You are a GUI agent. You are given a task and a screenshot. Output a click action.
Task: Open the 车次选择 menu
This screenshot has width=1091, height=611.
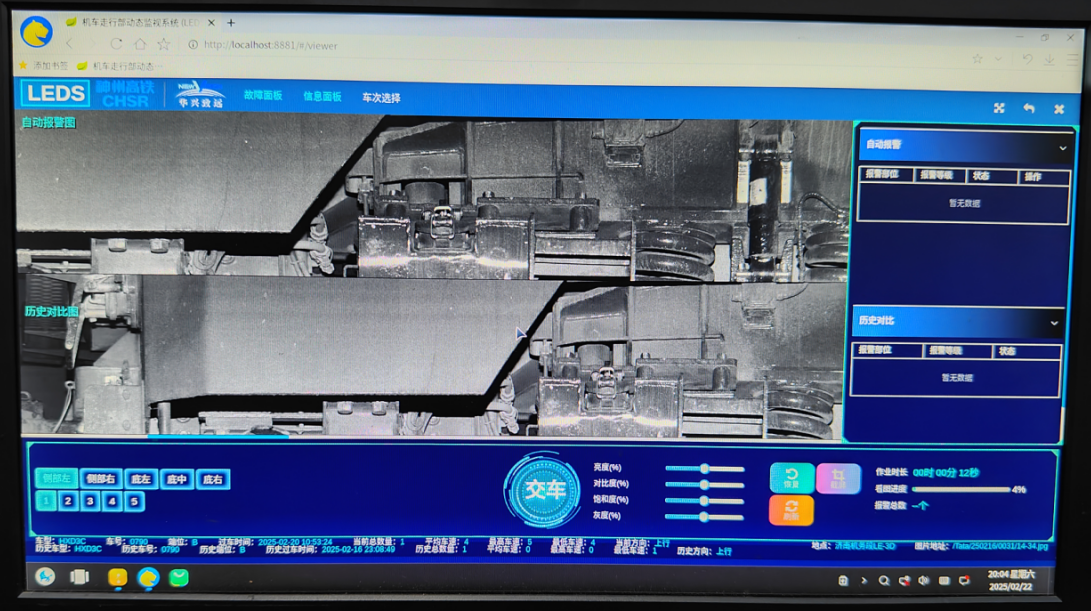[x=381, y=98]
